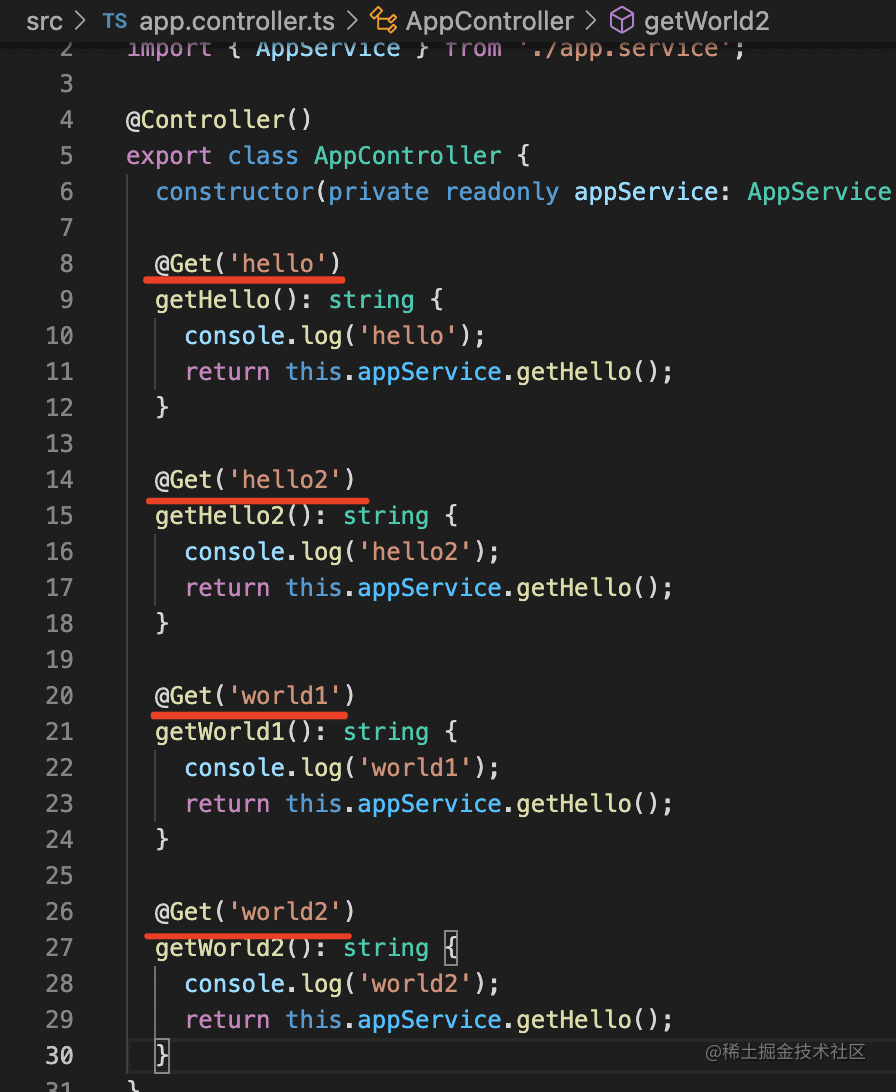Click the TS file icon in breadcrumb
The height and width of the screenshot is (1092, 896).
[115, 21]
